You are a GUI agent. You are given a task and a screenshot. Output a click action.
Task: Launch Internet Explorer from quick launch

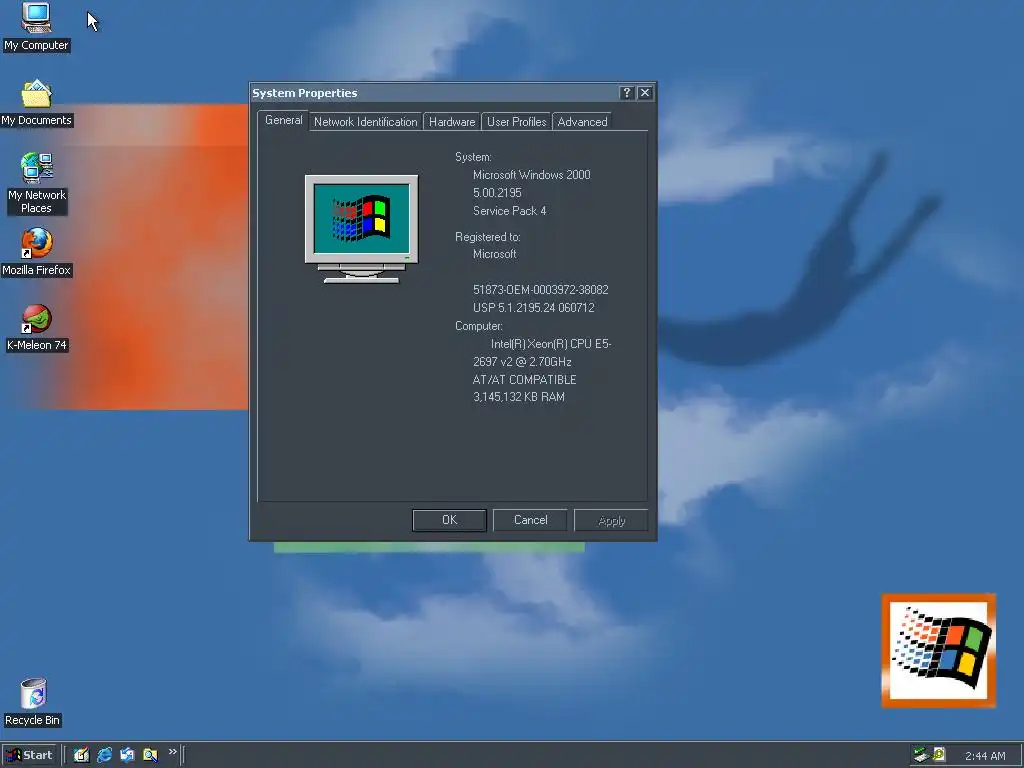pos(104,754)
